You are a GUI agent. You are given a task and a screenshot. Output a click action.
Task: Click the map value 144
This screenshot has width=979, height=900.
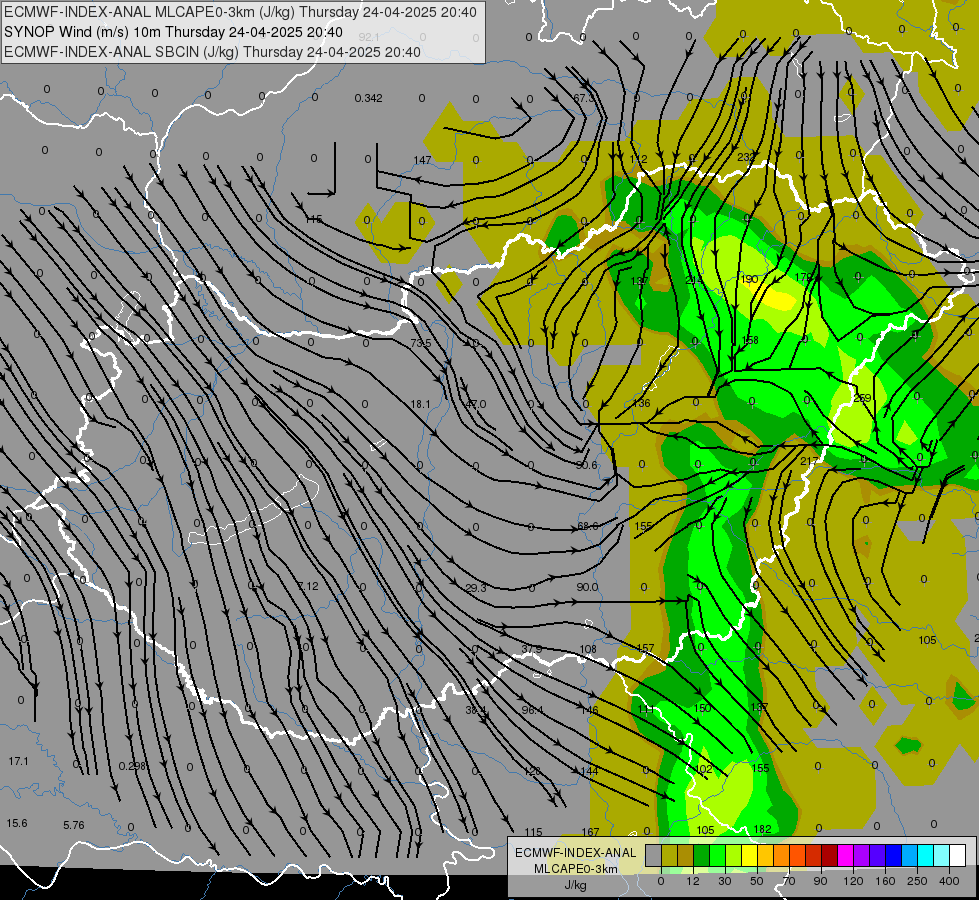point(589,771)
